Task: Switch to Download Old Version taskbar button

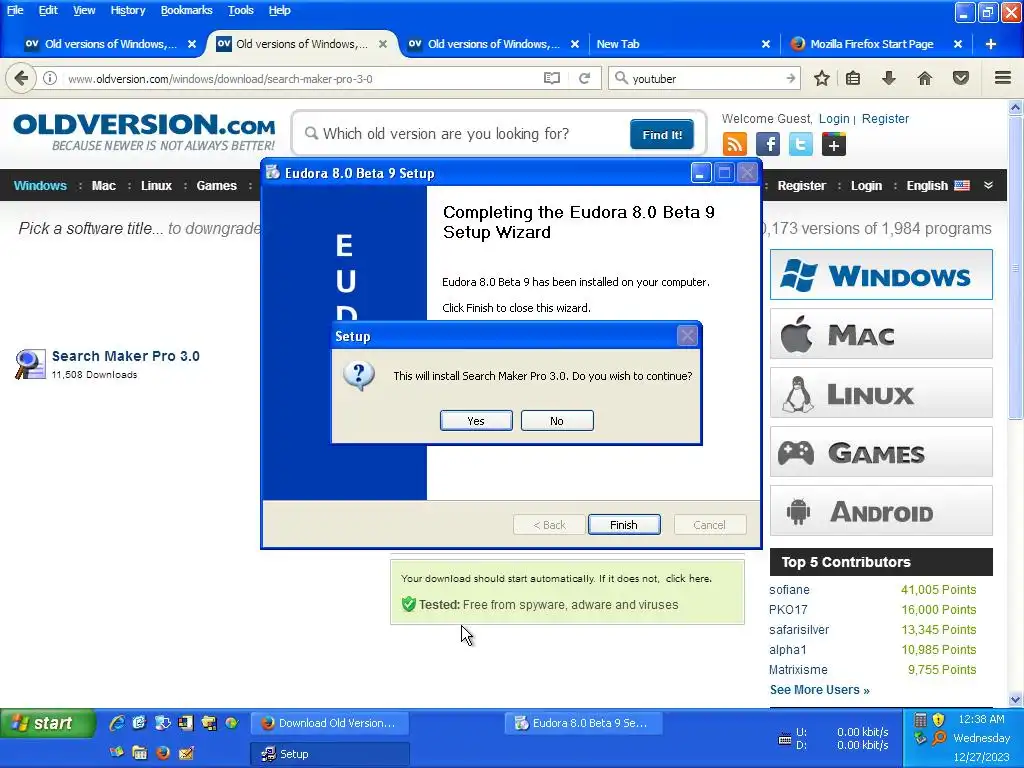Action: click(x=330, y=723)
